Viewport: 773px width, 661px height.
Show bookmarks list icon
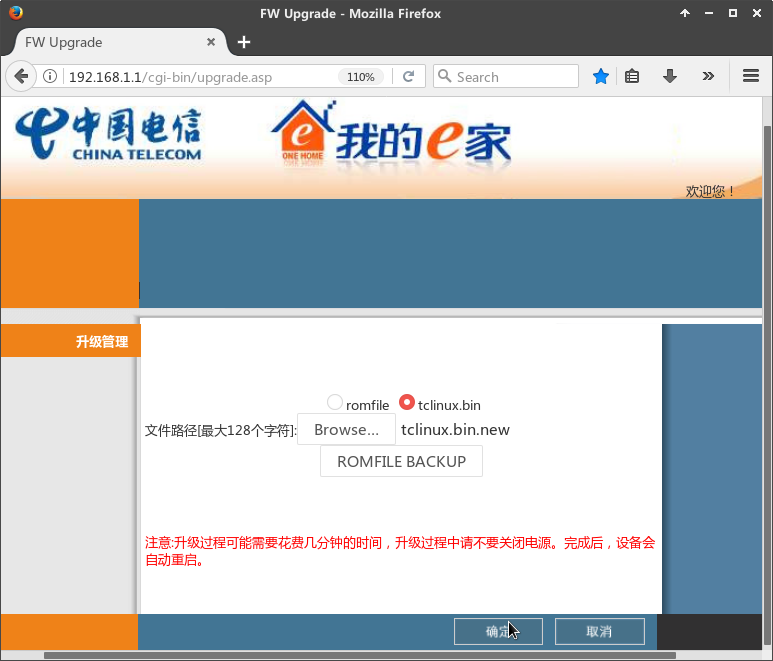(632, 76)
